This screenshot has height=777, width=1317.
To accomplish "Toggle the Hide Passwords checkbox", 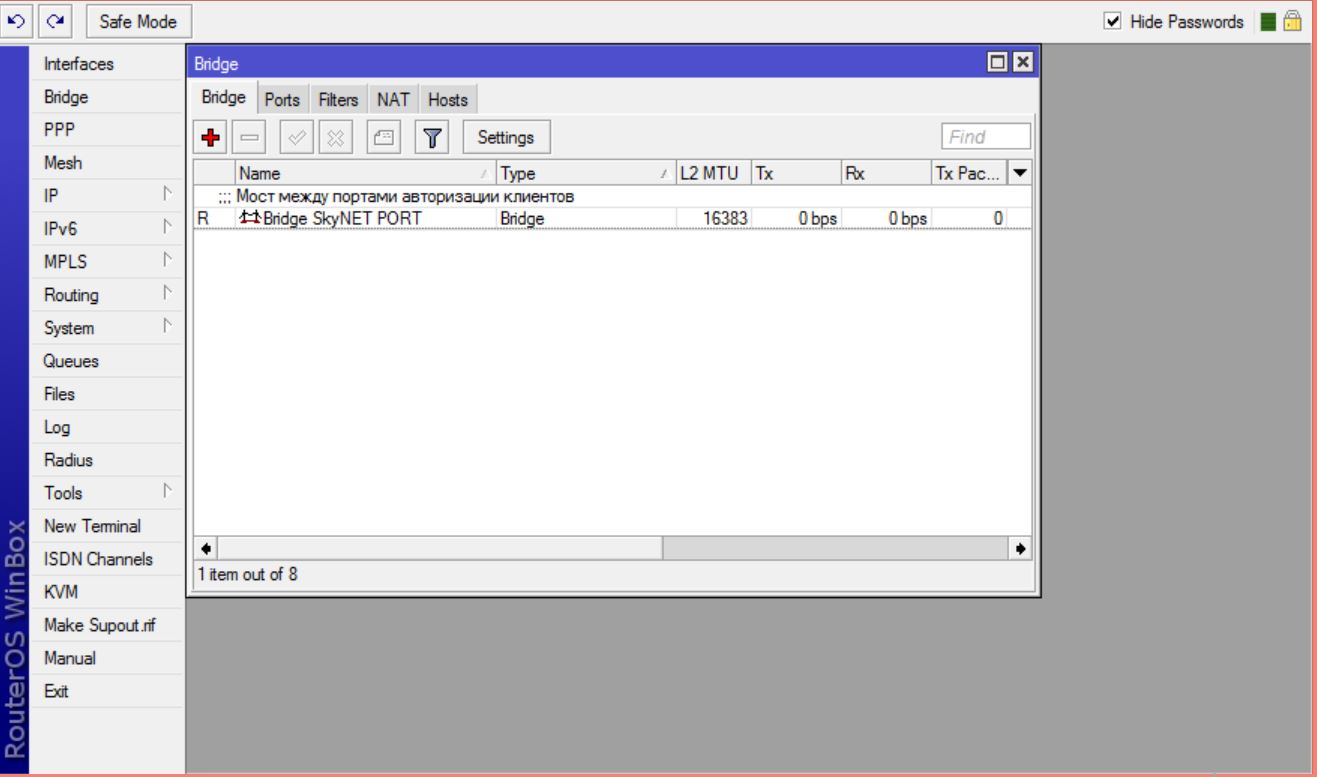I will (1112, 21).
